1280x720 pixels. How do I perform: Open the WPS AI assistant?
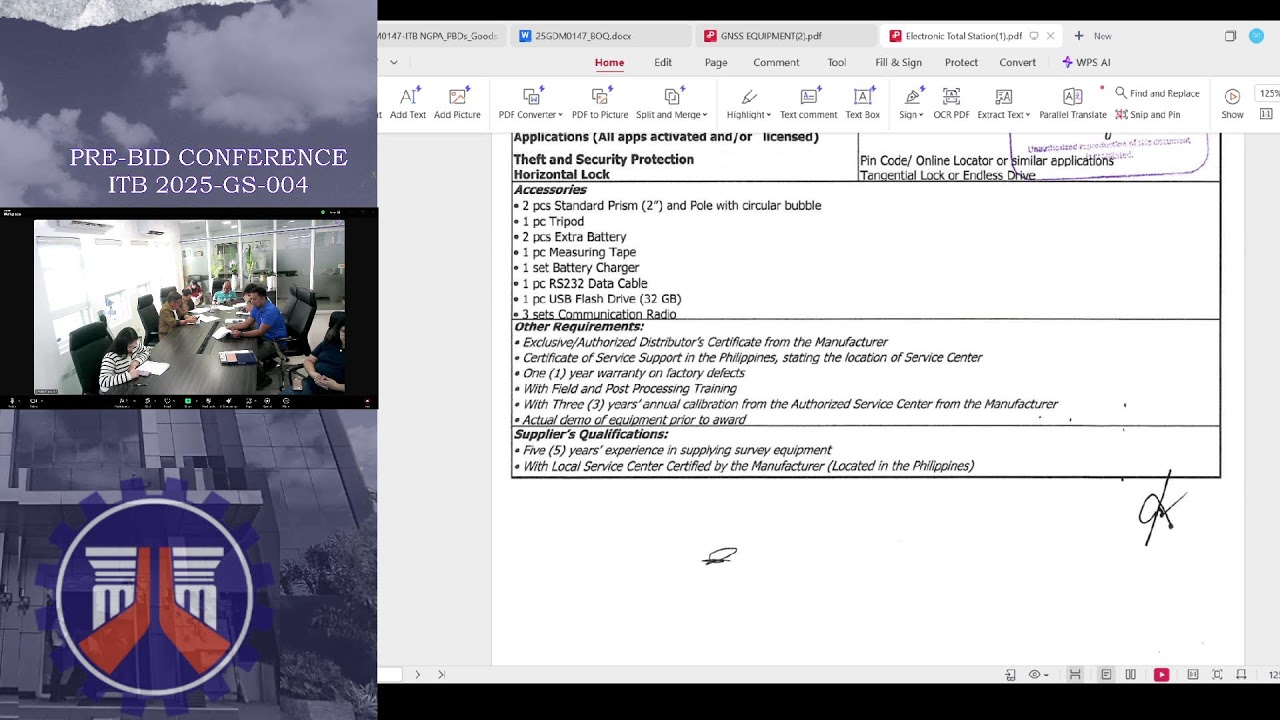pos(1086,62)
